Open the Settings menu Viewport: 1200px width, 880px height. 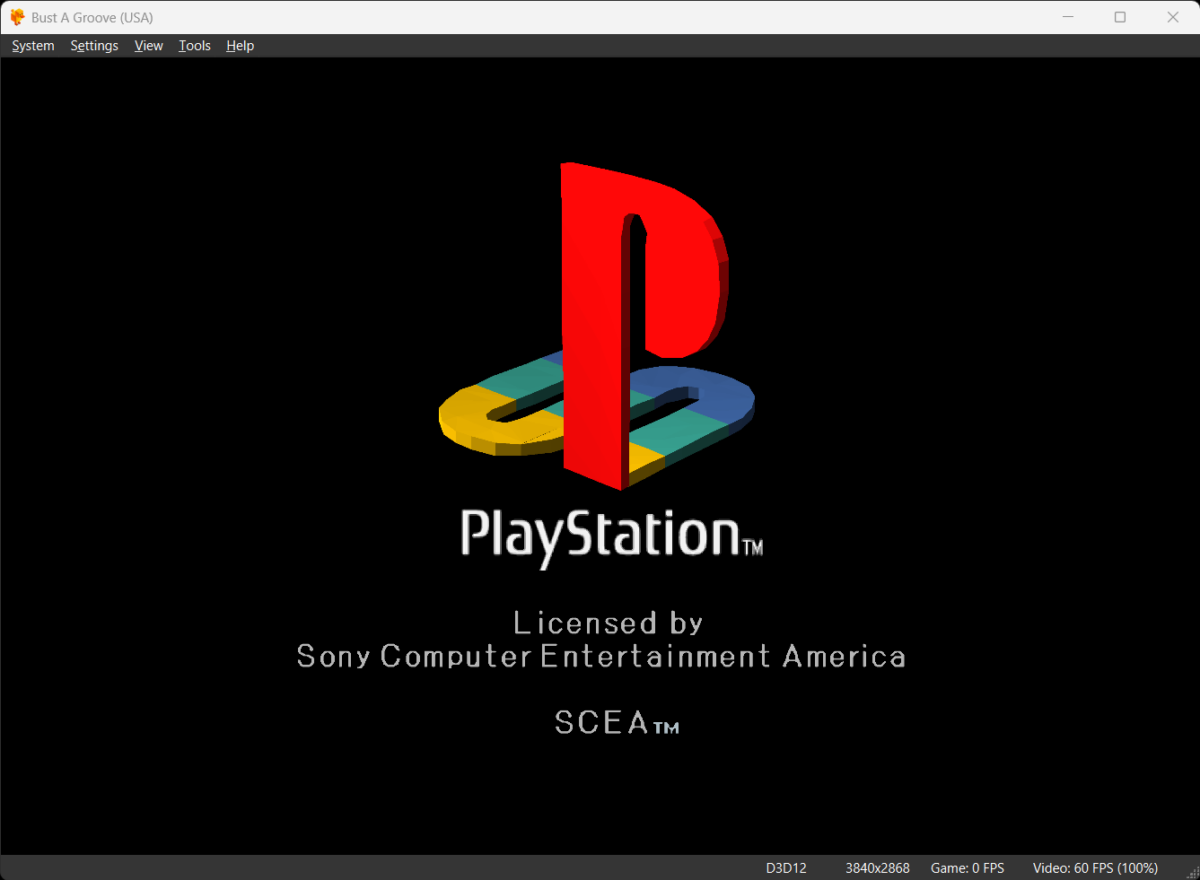tap(94, 45)
